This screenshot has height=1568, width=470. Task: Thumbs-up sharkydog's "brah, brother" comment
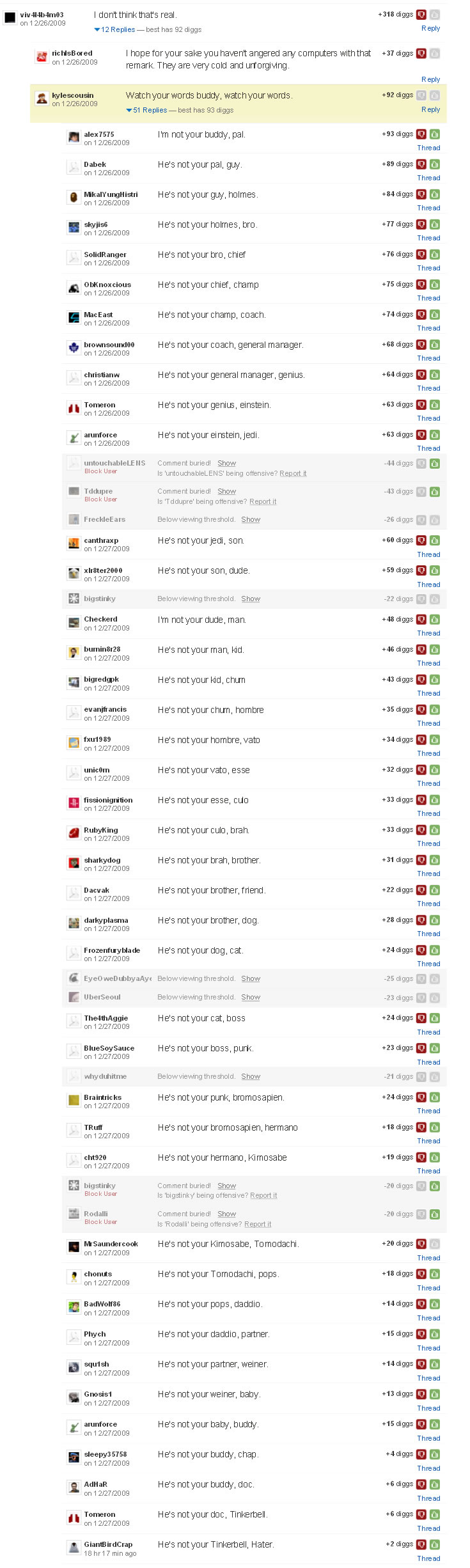pyautogui.click(x=435, y=860)
